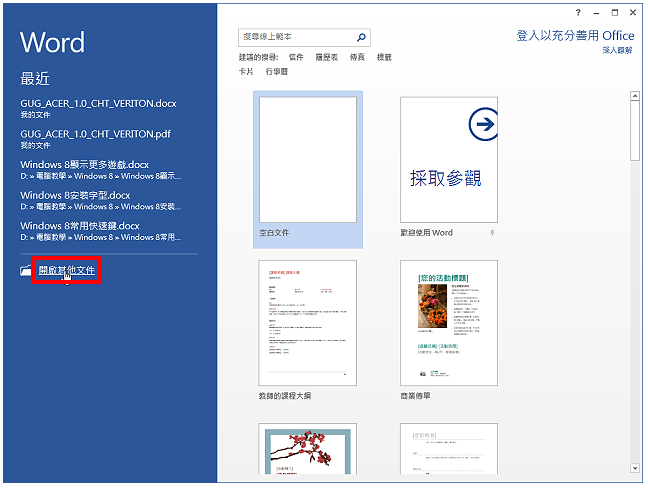Open recent file GUG_ACER_1.0_CHT_VERITON.pdf
Screen dimensions: 648x489
pyautogui.click(x=95, y=139)
